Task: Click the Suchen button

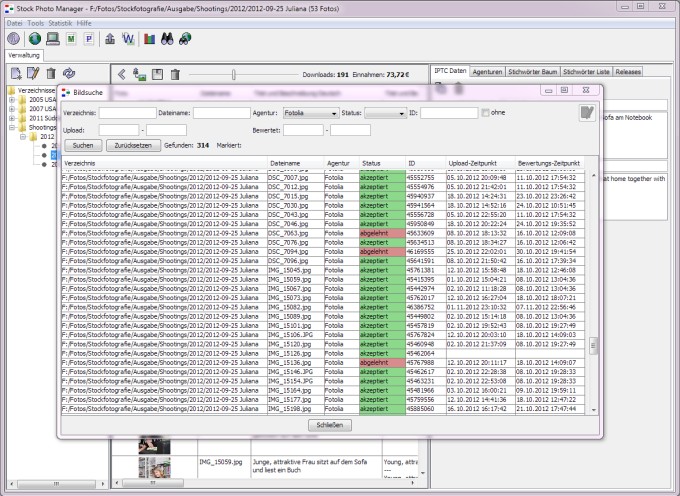Action: [83, 145]
